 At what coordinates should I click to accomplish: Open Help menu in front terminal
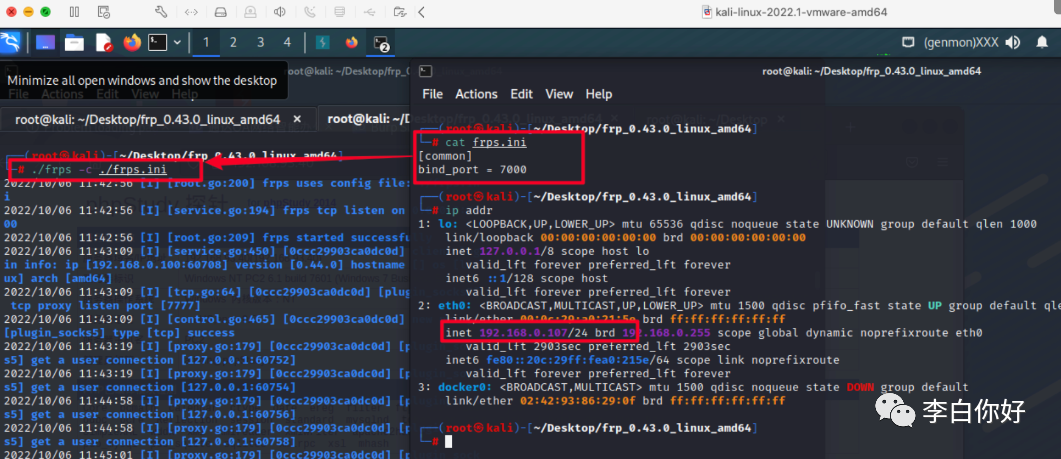pyautogui.click(x=599, y=94)
